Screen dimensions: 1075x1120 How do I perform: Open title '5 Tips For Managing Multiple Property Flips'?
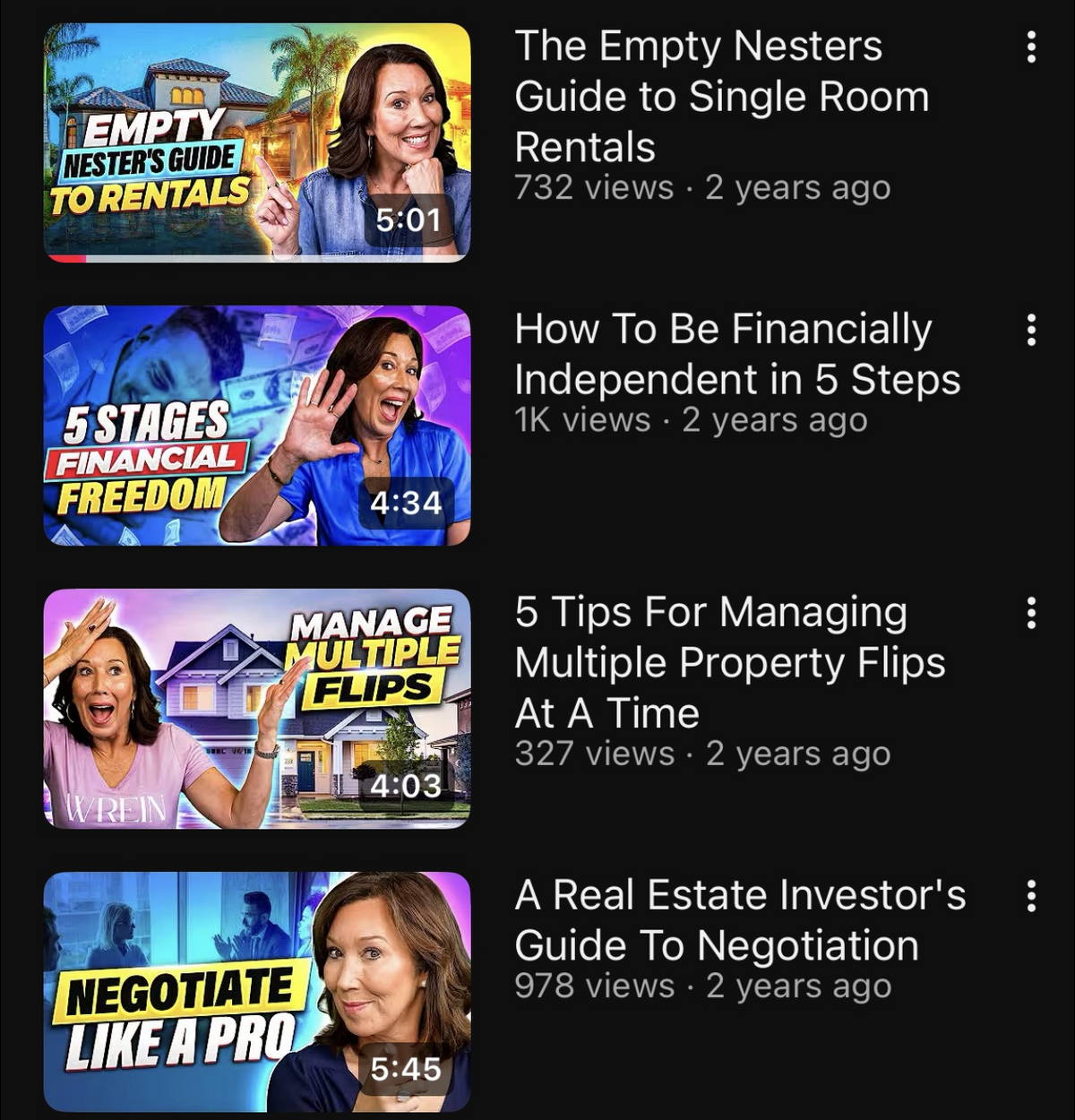coord(730,663)
